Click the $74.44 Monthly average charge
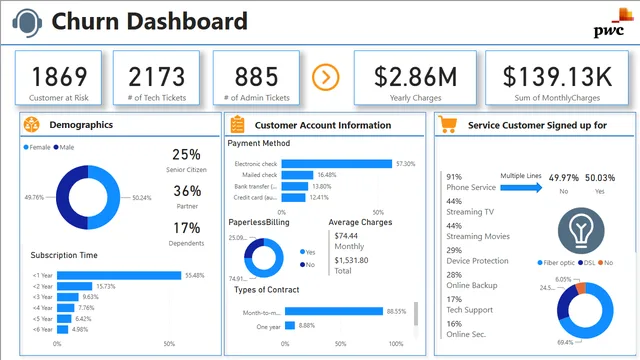Viewport: 640px width, 360px height. [349, 241]
